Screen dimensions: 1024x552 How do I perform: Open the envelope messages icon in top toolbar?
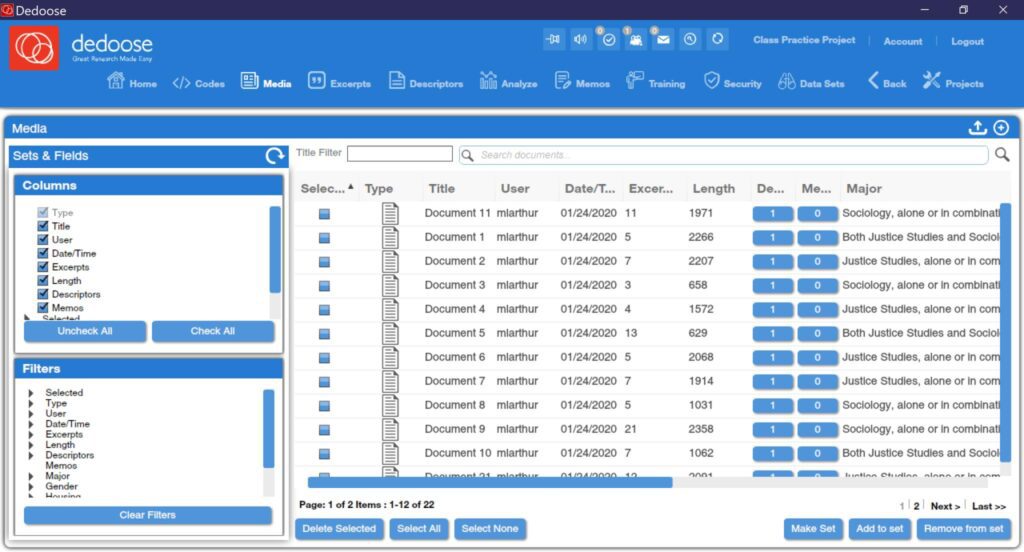coord(663,40)
